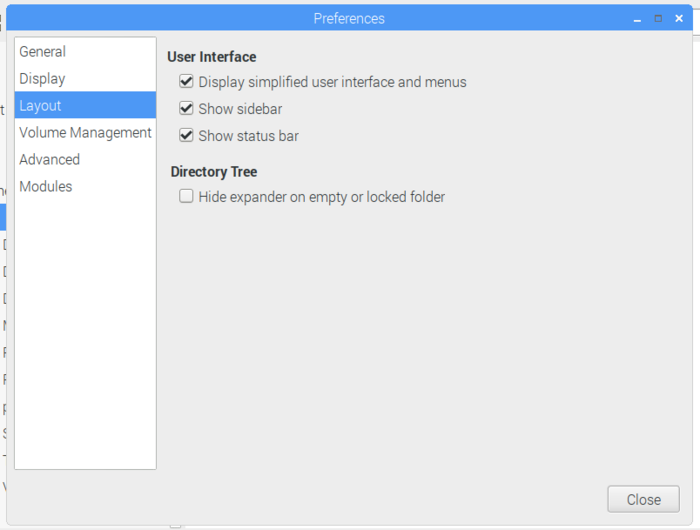
Task: Turn off Show status bar
Action: 186,136
